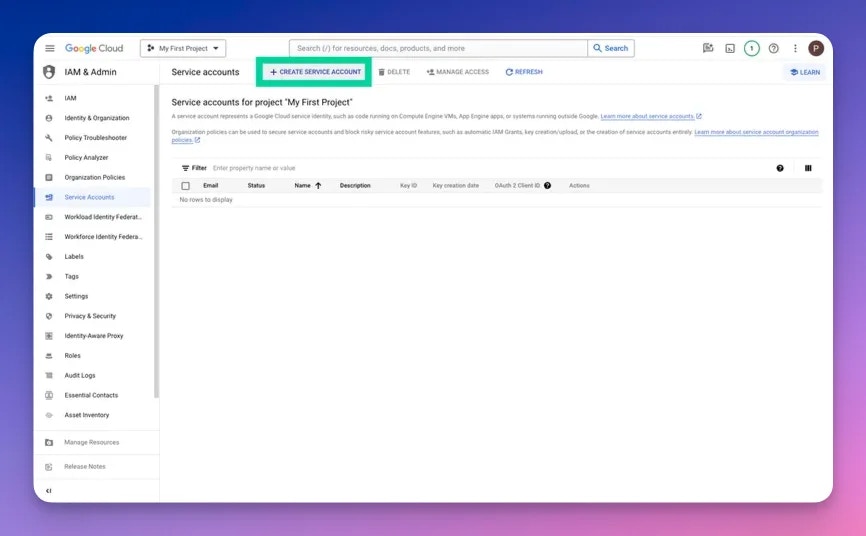Refresh the service accounts list
The height and width of the screenshot is (536, 866).
(524, 72)
